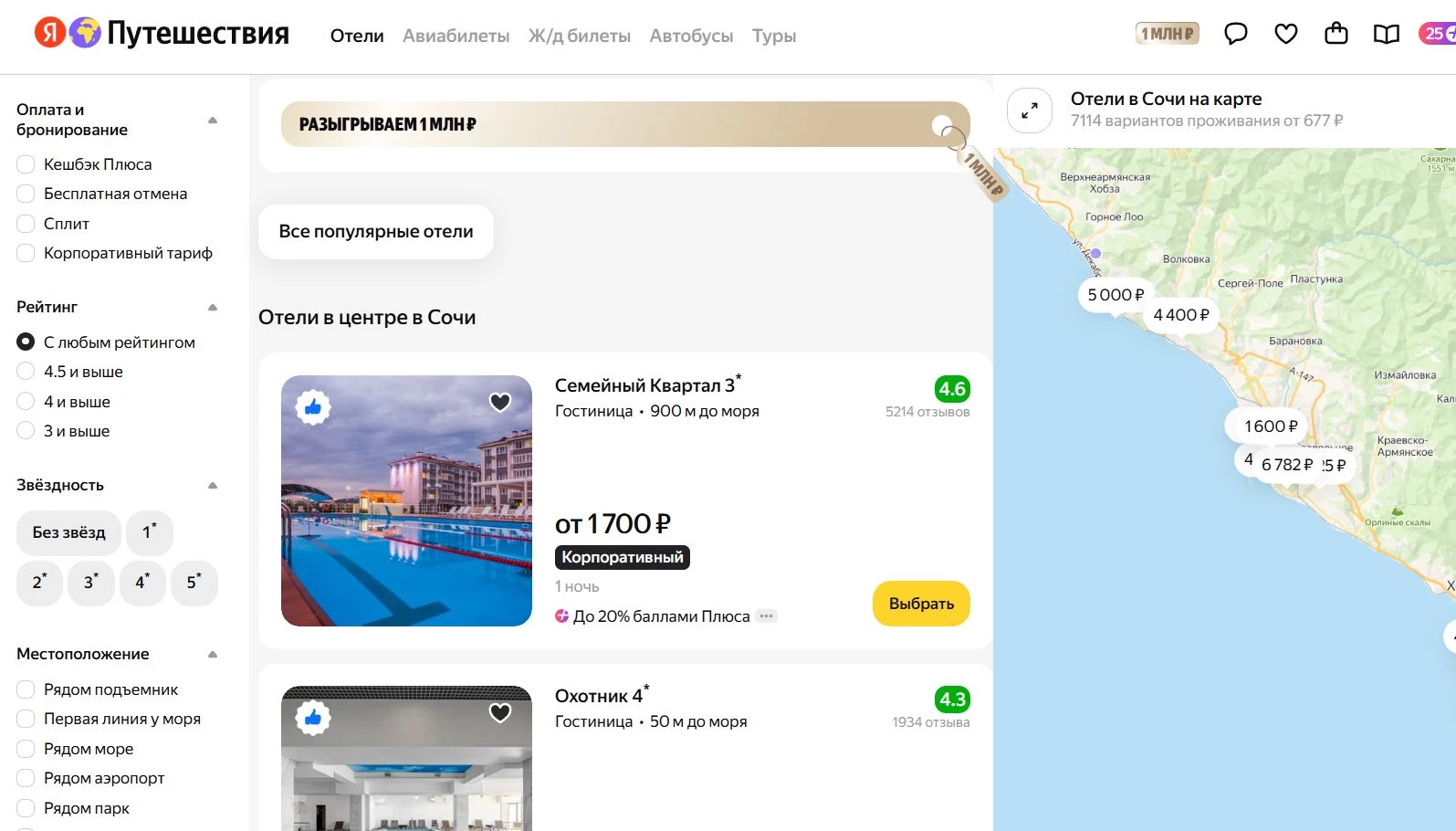Viewport: 1456px width, 831px height.
Task: Go to the Туры tab
Action: click(x=773, y=36)
